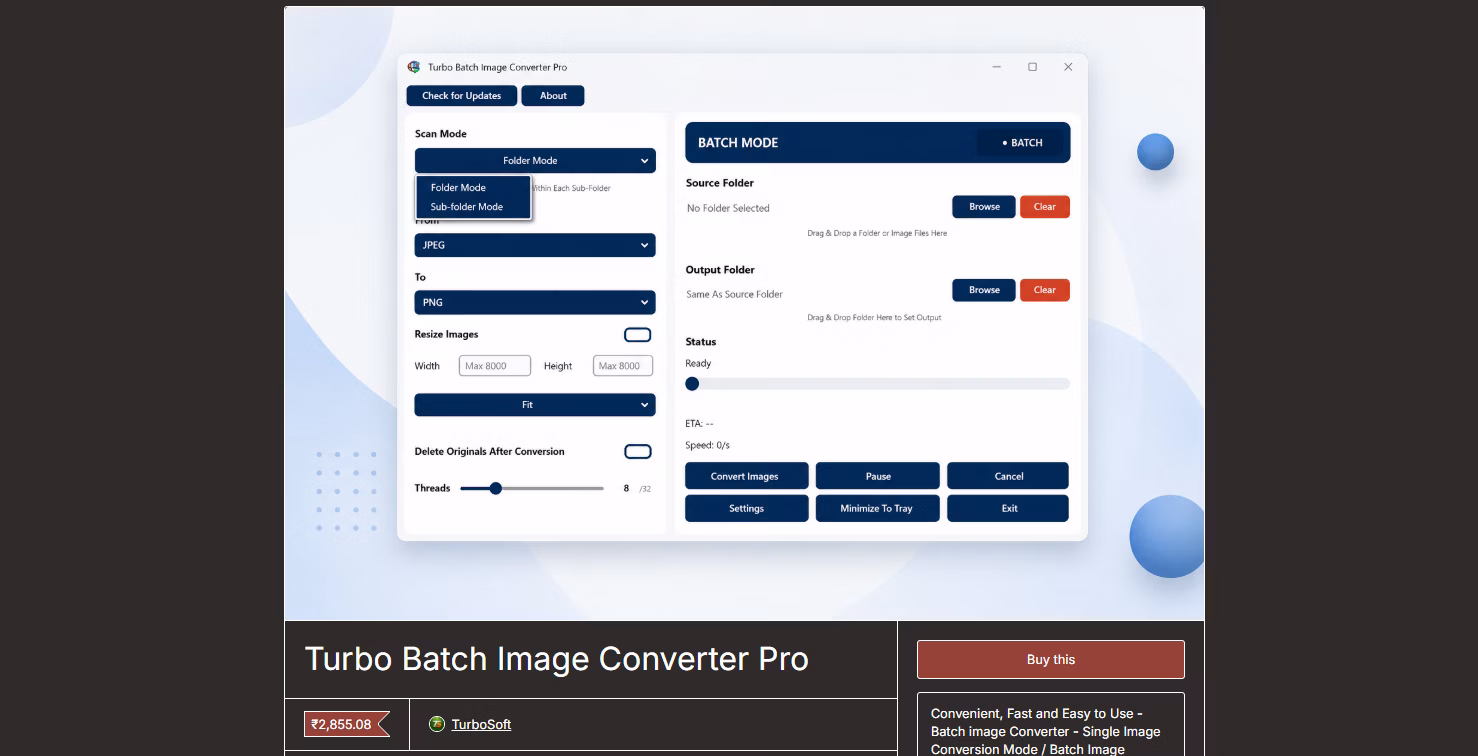
Task: Open the From format dropdown showing JPEG
Action: [x=535, y=245]
